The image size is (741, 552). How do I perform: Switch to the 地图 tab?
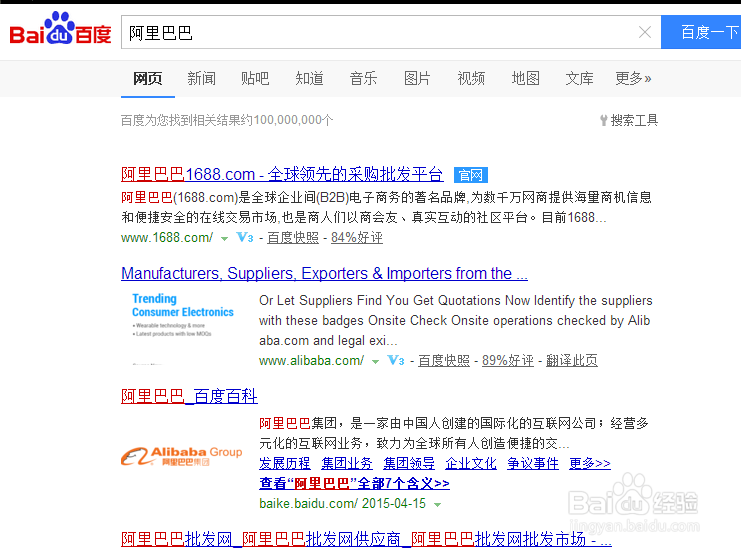tap(526, 78)
